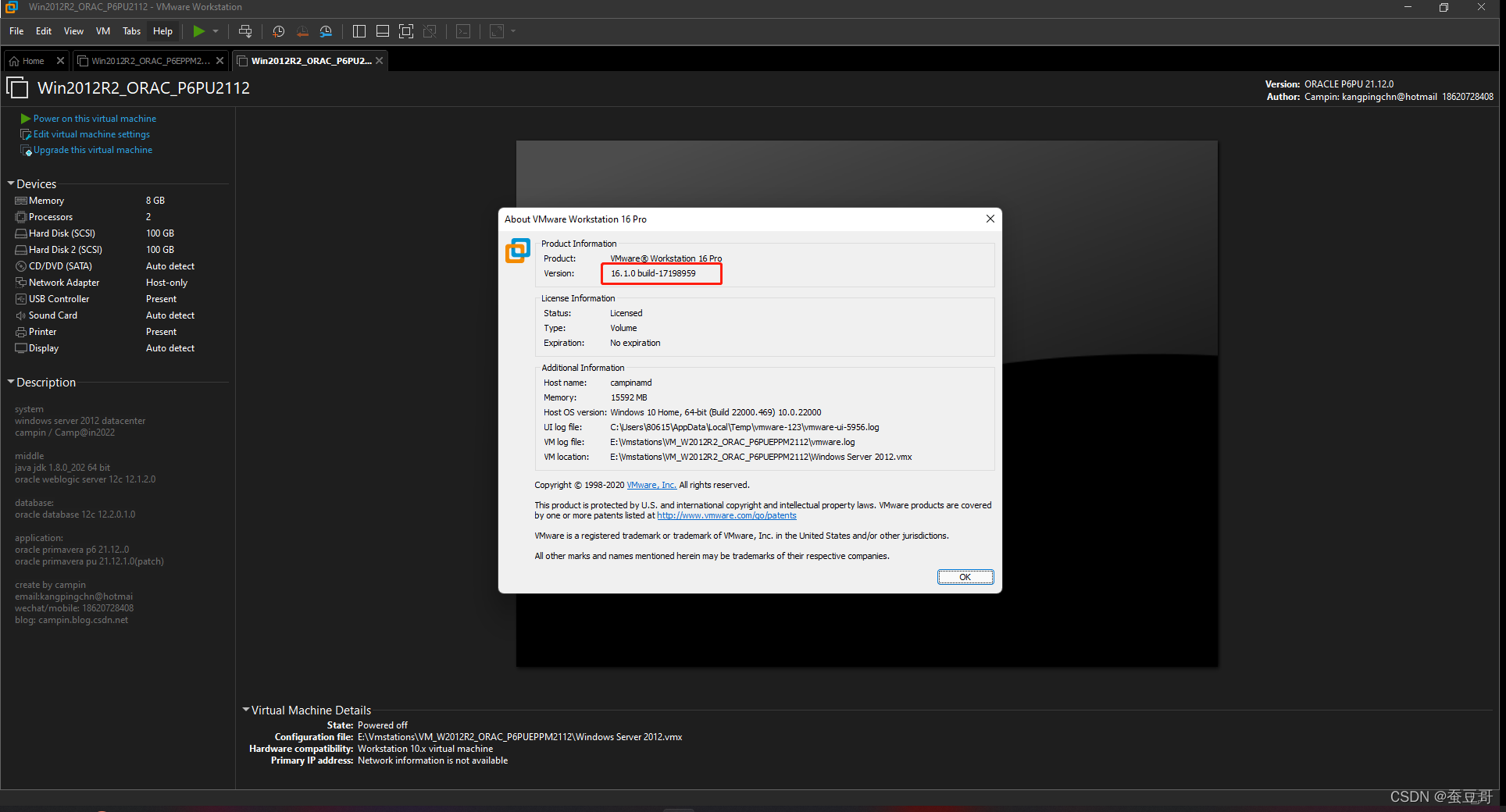Screen dimensions: 1506x812
Task: Collapse the Virtual Machine Details section
Action: tap(246, 710)
